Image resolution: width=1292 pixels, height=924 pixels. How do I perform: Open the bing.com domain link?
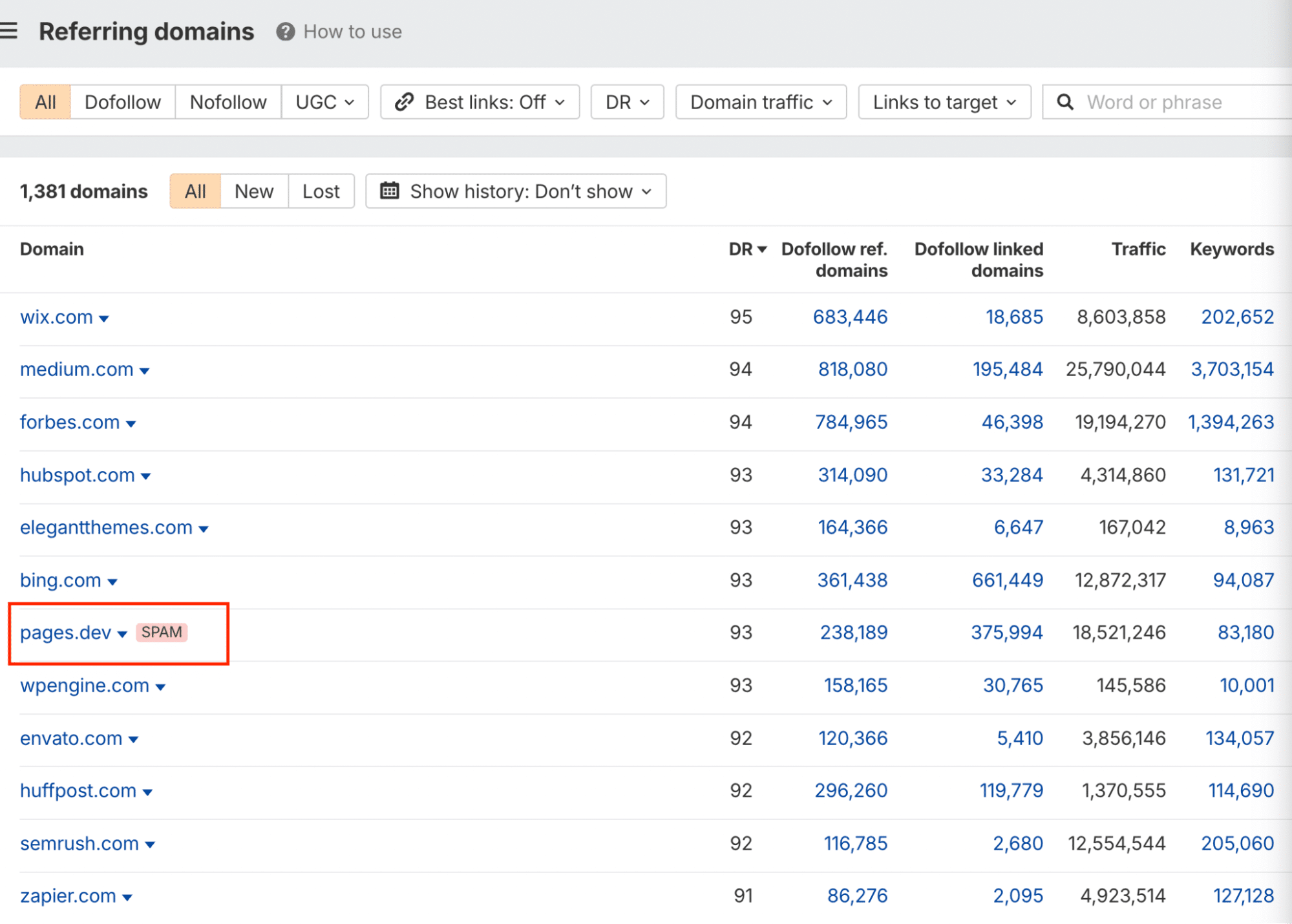click(x=61, y=581)
